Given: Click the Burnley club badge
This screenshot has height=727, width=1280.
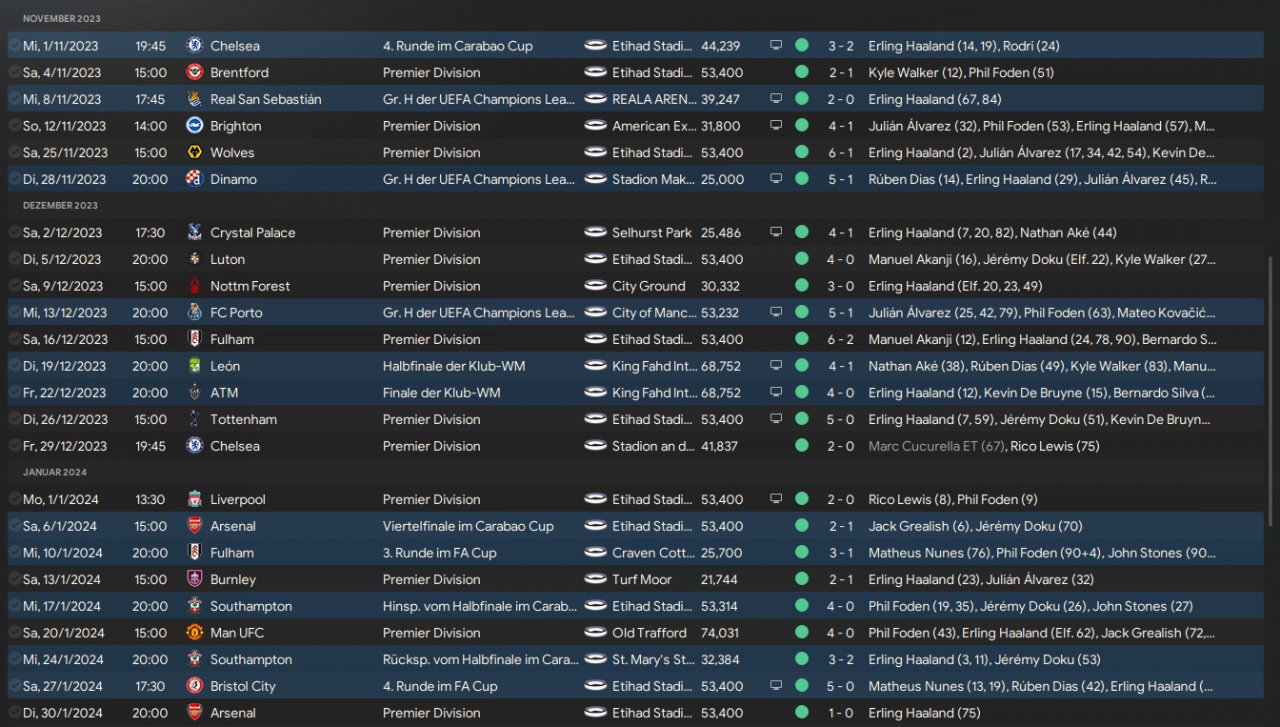Looking at the screenshot, I should pyautogui.click(x=195, y=579).
